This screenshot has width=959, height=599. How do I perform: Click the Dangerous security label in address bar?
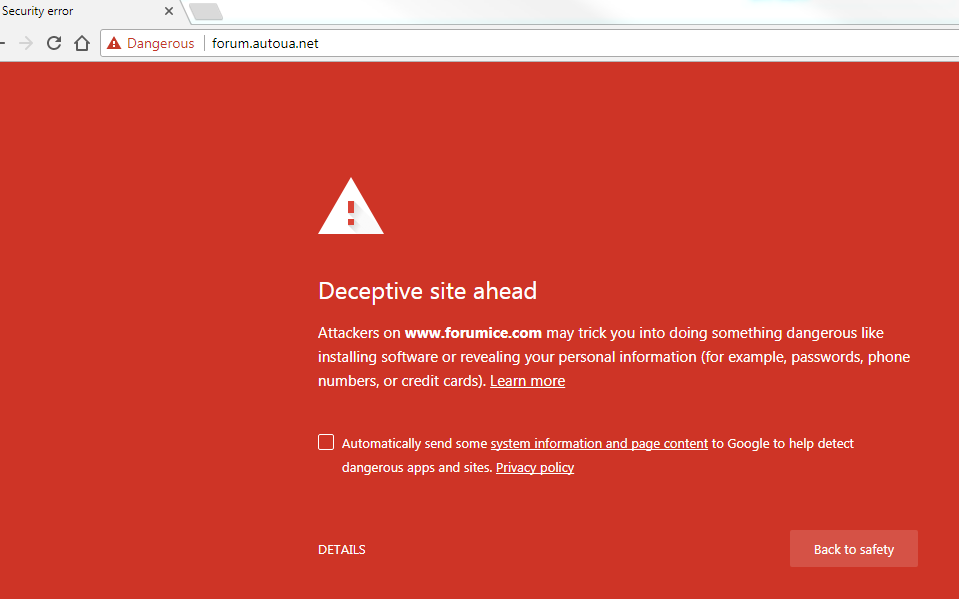160,43
